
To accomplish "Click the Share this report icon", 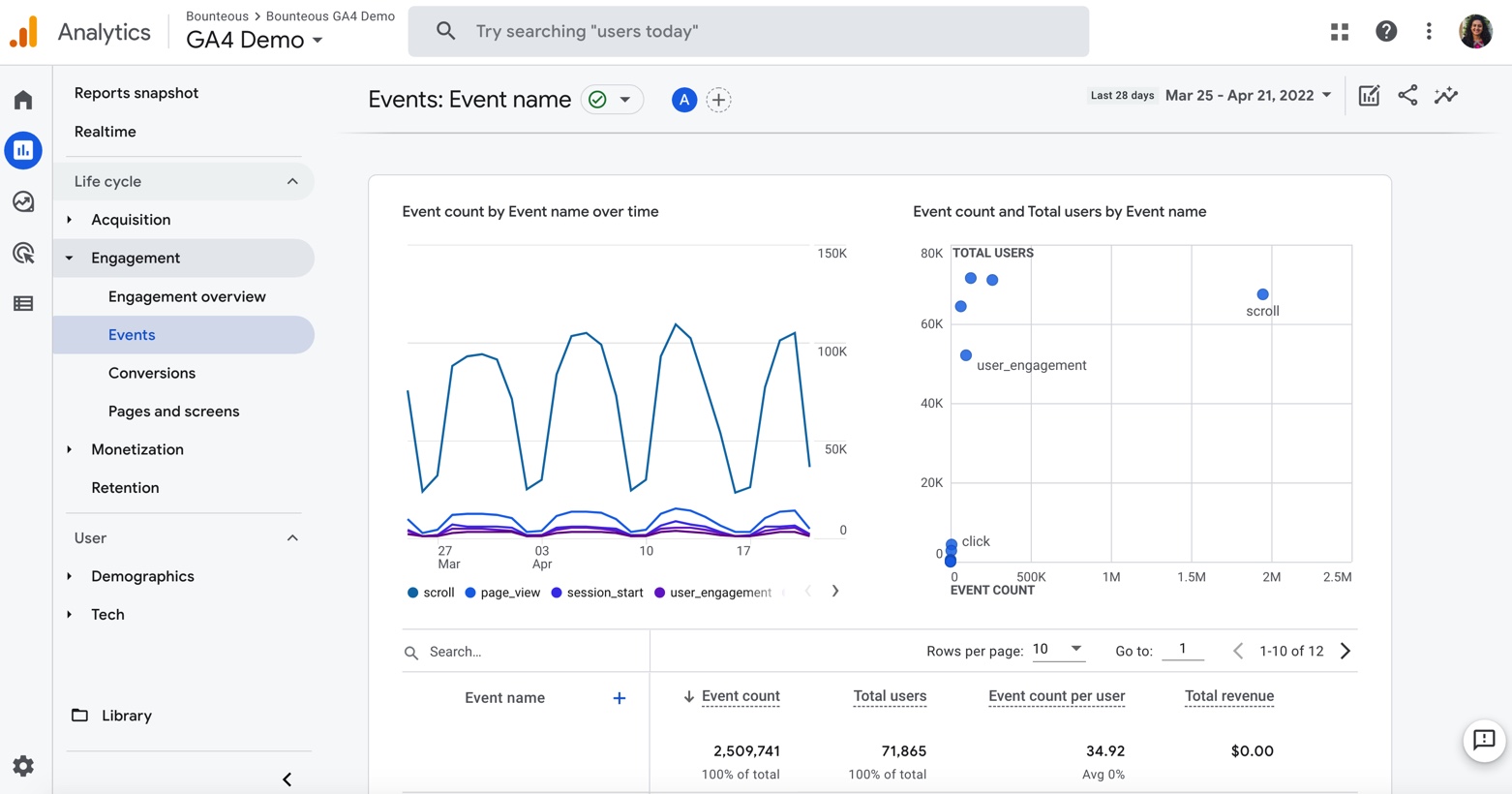I will [x=1407, y=95].
